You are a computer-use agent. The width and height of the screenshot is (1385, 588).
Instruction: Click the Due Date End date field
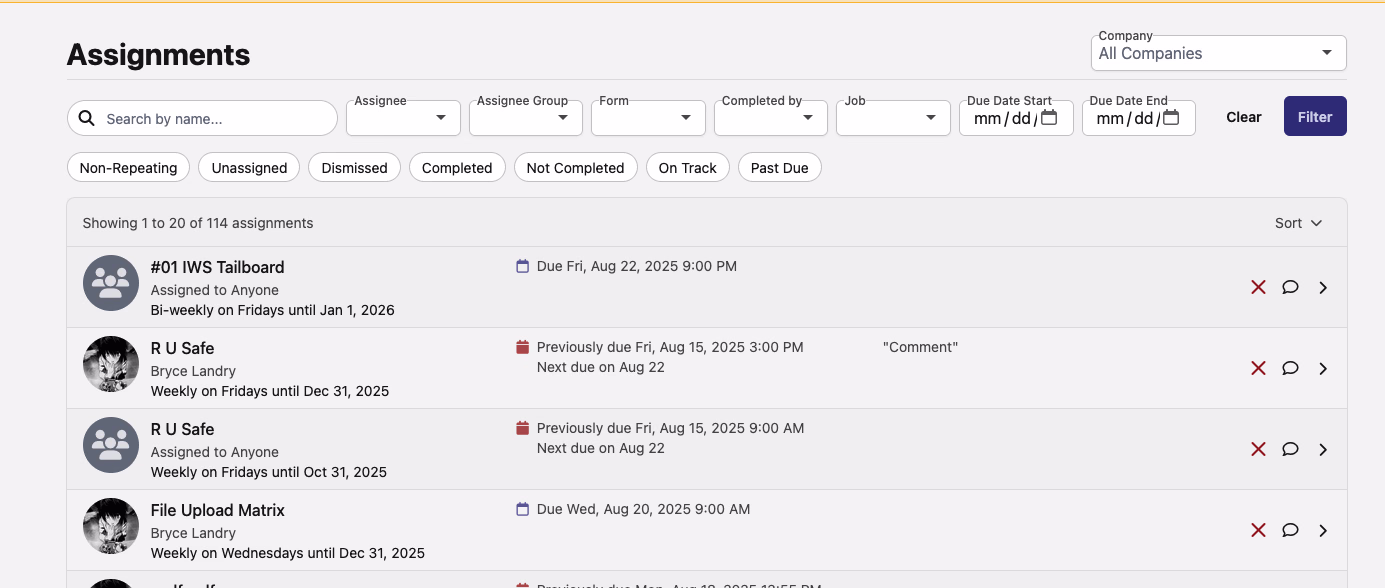[x=1138, y=118]
